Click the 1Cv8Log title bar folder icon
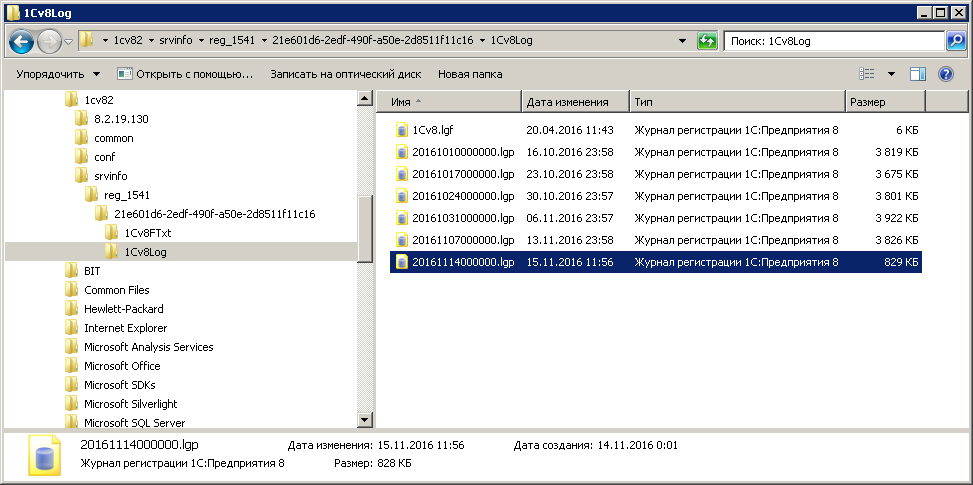Screen dimensions: 973x485 12,13
